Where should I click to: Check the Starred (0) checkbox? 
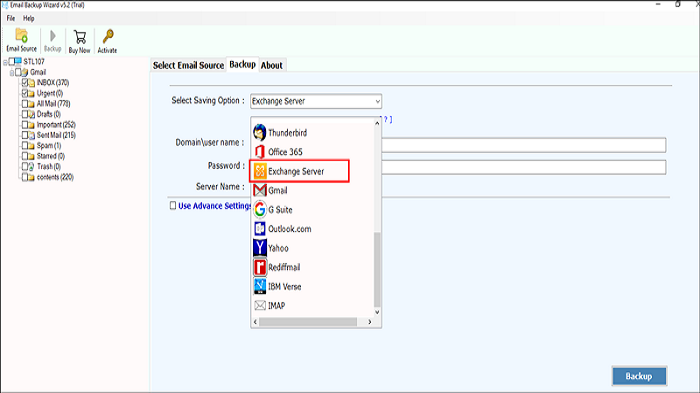(x=25, y=156)
